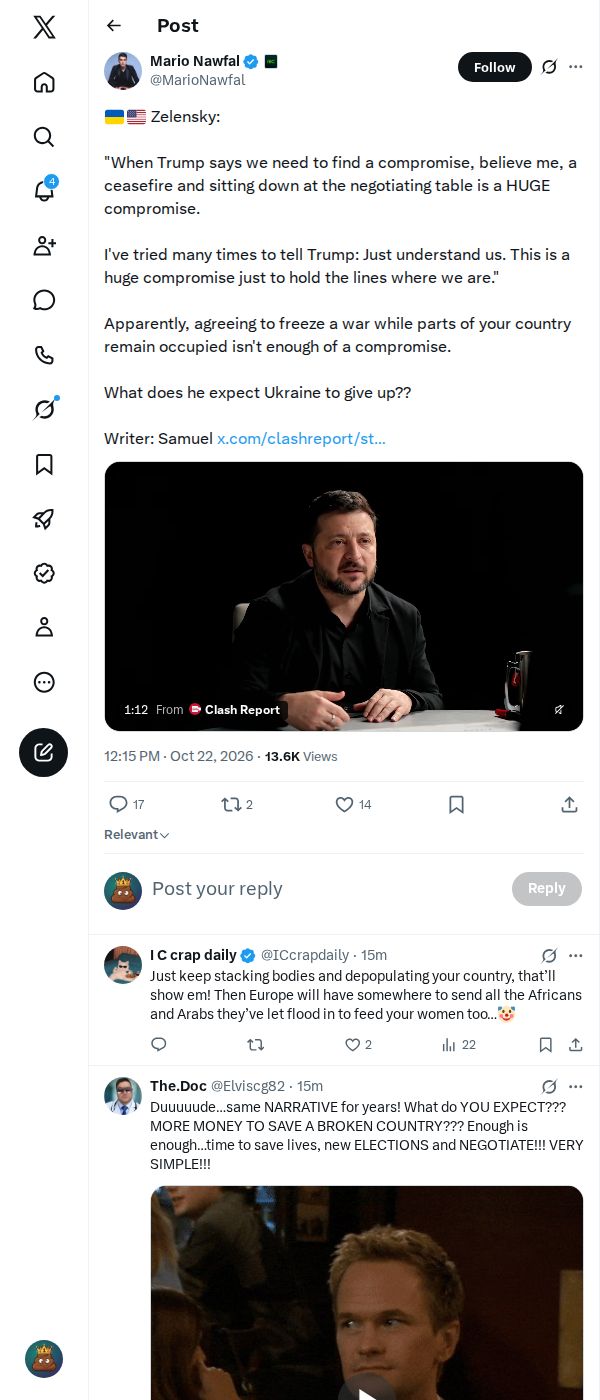Like Mario Nawfal's post
Image resolution: width=600 pixels, height=1400 pixels.
(x=353, y=804)
